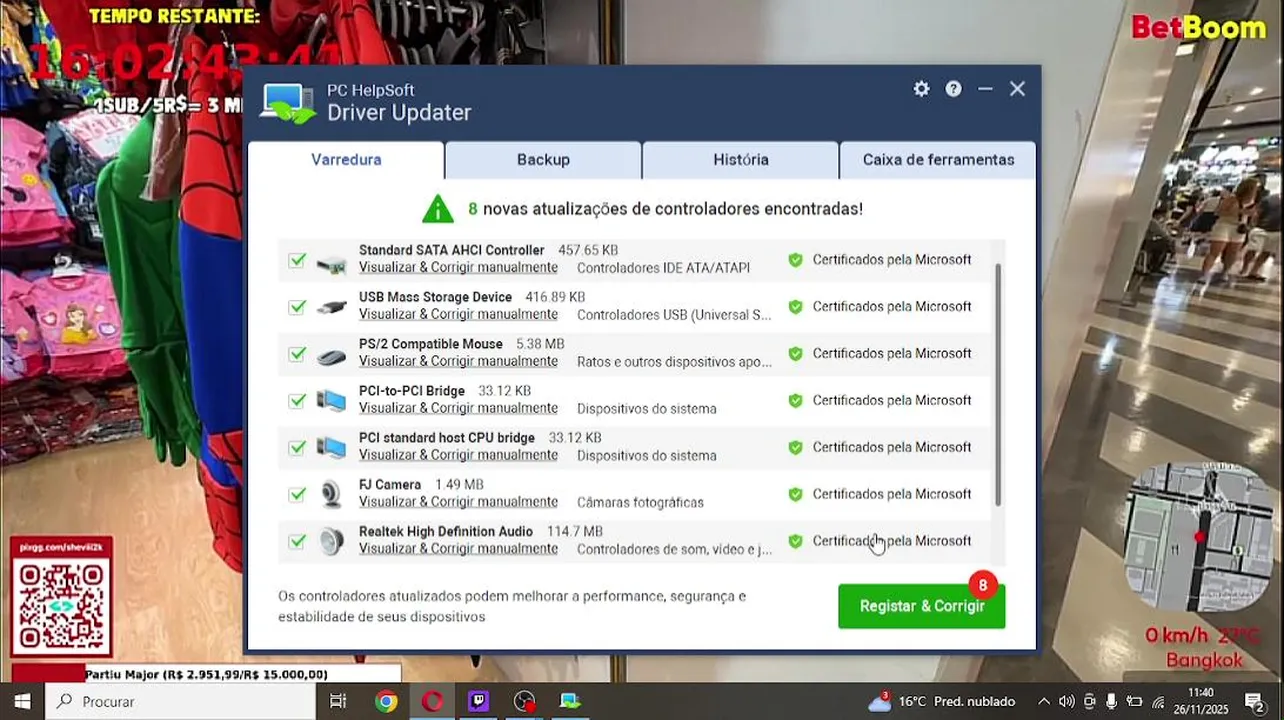This screenshot has height=720, width=1284.
Task: Open Task View from the taskbar
Action: coord(338,701)
